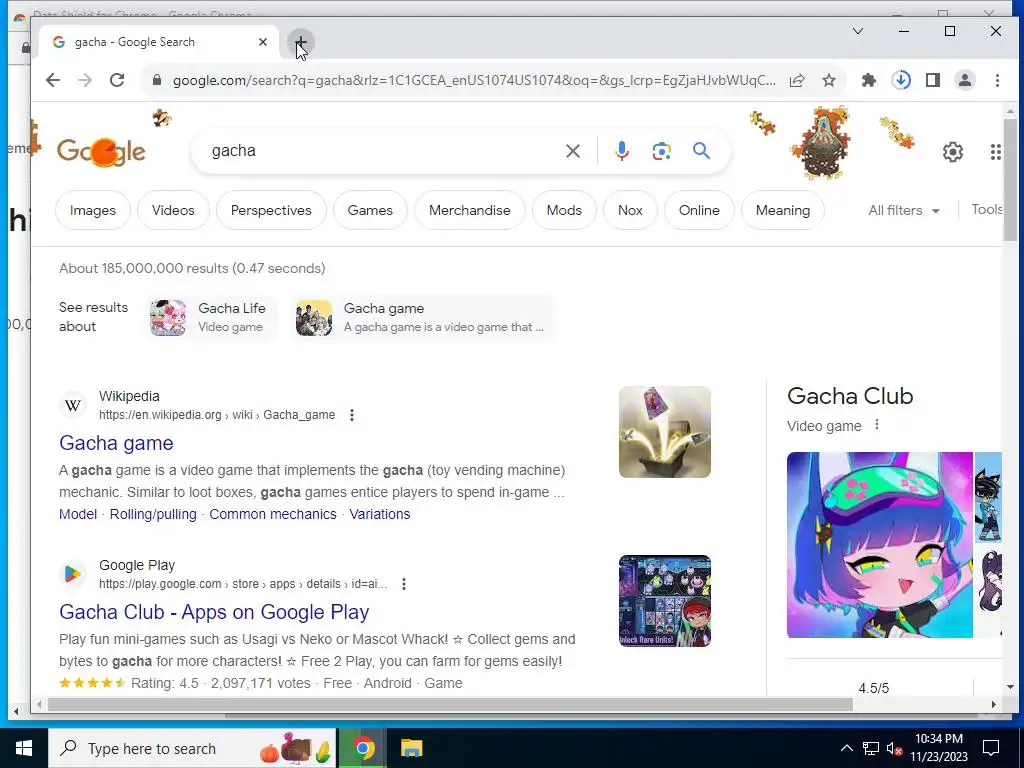Open File Explorer from the taskbar

[x=411, y=748]
